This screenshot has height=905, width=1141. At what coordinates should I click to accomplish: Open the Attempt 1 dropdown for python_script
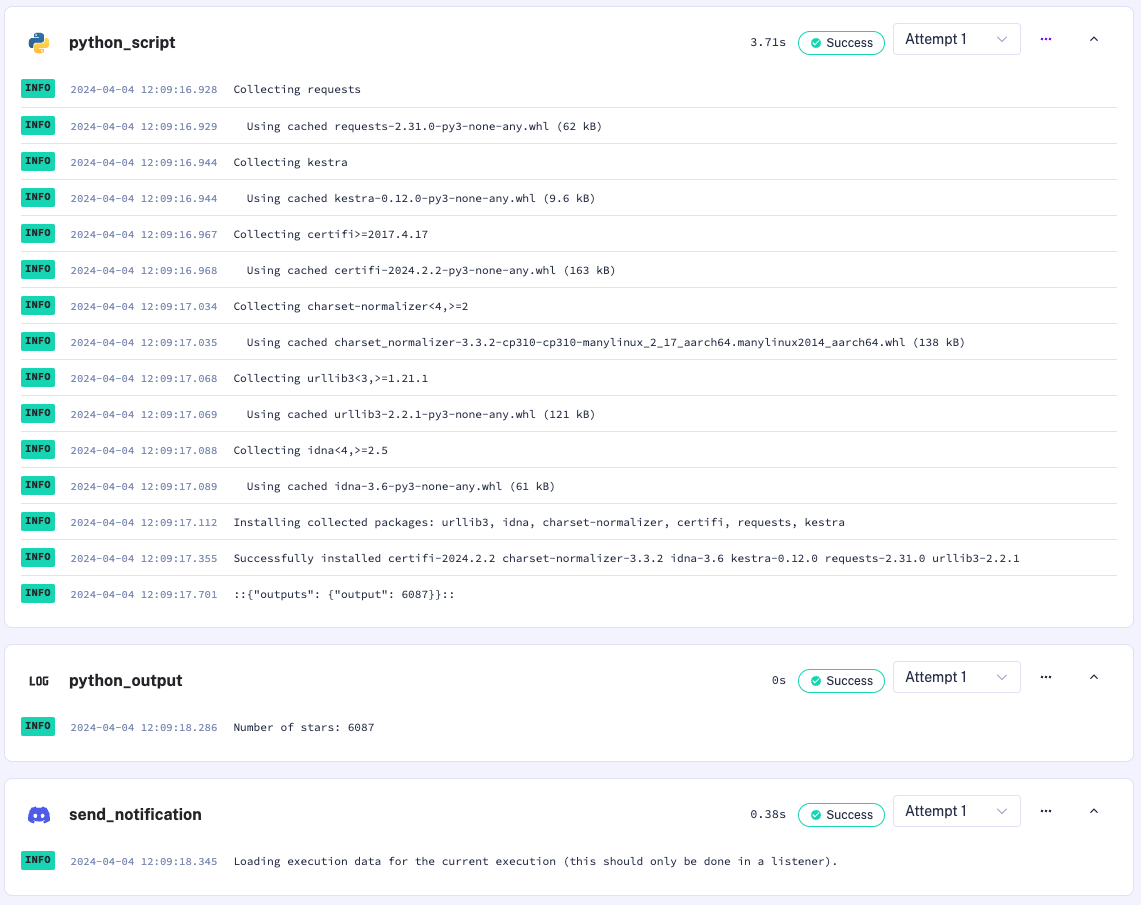[956, 38]
